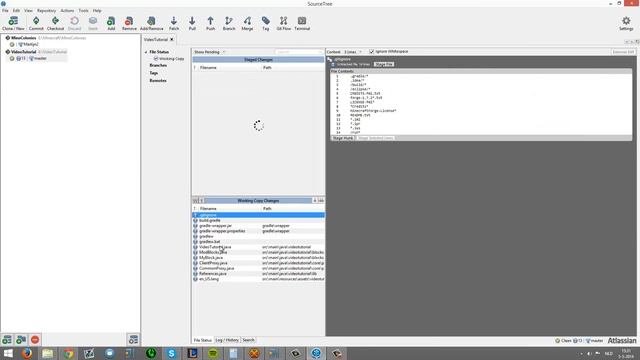Click the bookmarks panel options icon at bottom
The width and height of the screenshot is (640, 360).
pos(133,340)
